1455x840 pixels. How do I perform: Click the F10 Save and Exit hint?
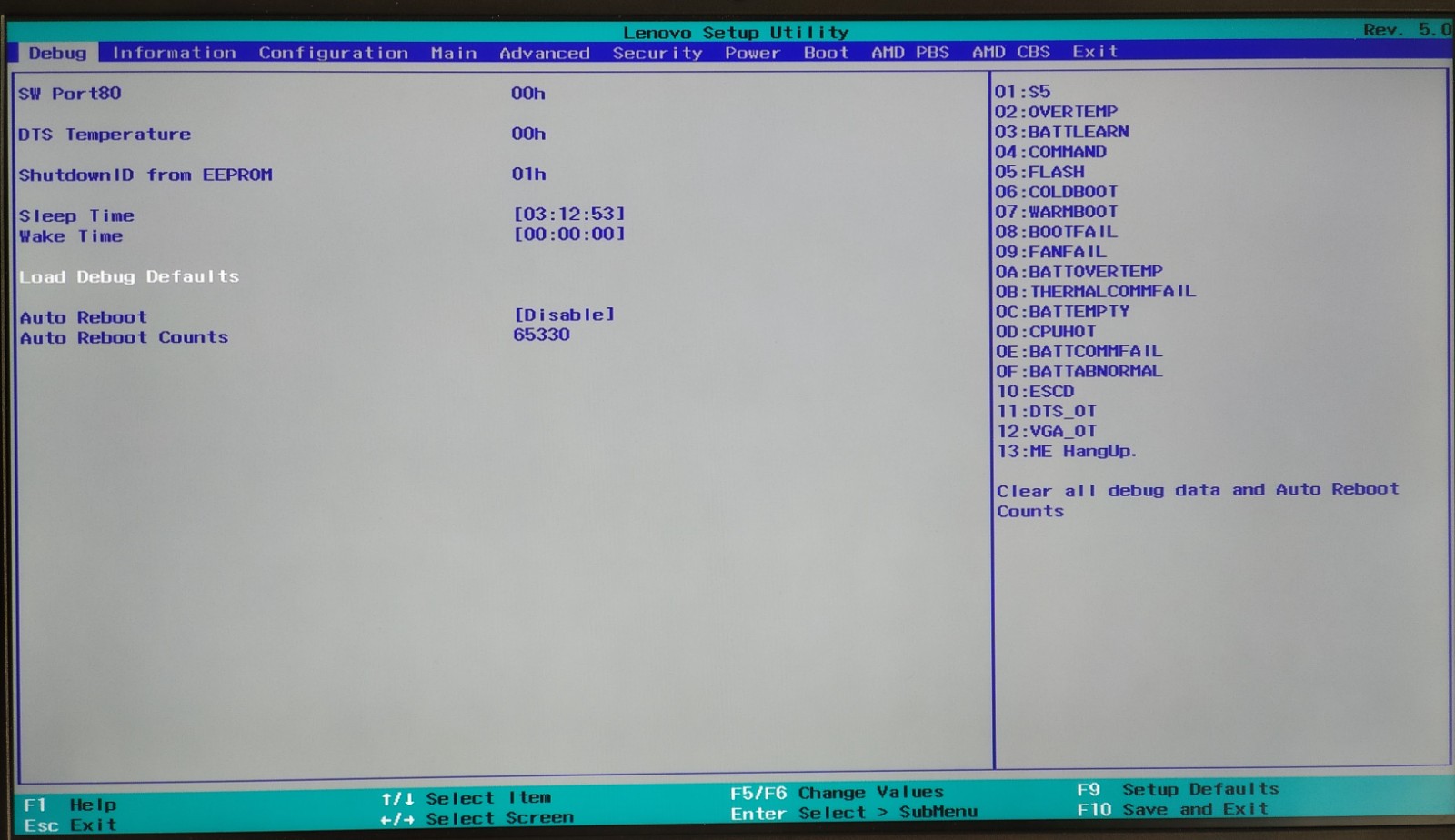1172,809
